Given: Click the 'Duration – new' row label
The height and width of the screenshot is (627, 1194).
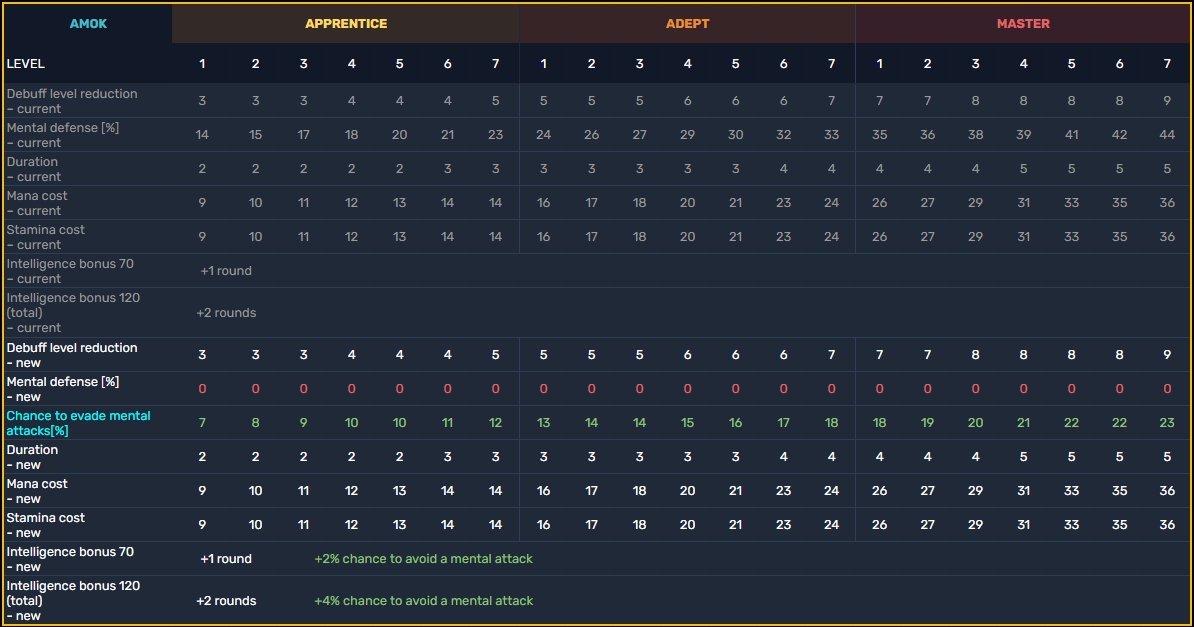Looking at the screenshot, I should 34,457.
